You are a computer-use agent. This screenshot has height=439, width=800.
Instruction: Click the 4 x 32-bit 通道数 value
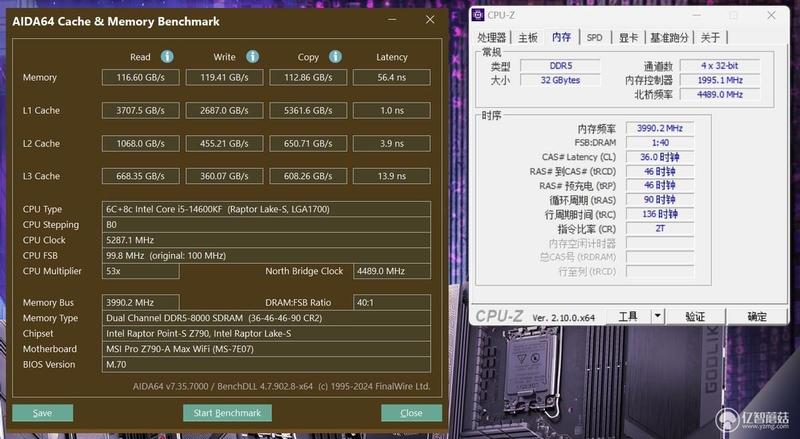tap(720, 66)
